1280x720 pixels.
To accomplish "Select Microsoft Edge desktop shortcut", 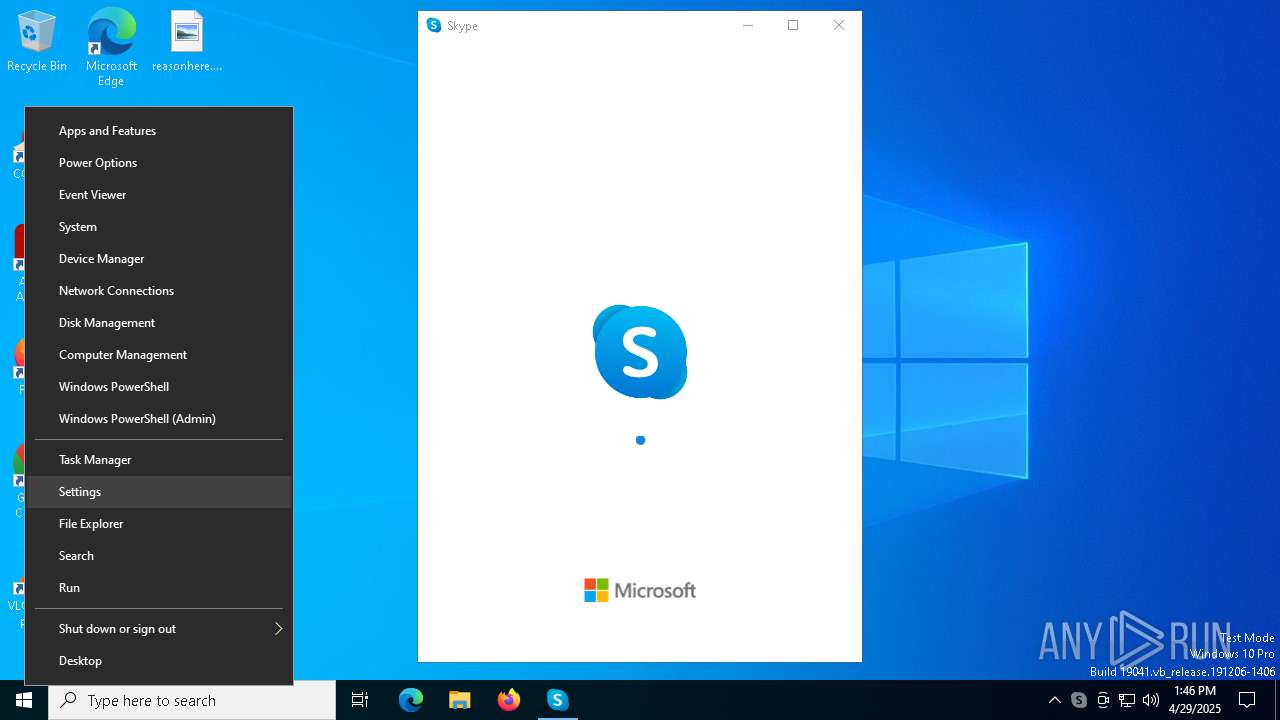I will (x=111, y=48).
